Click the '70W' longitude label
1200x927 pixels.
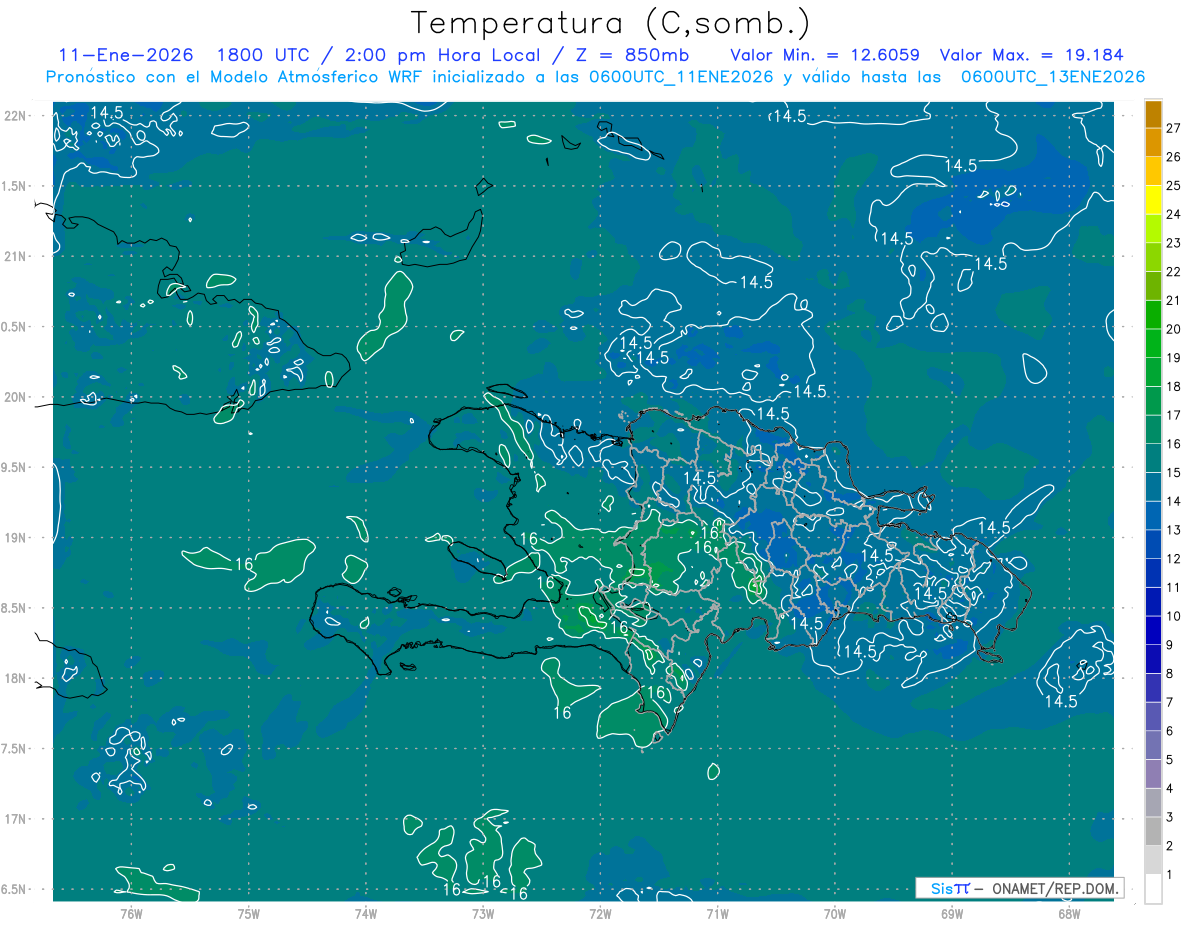coord(834,913)
